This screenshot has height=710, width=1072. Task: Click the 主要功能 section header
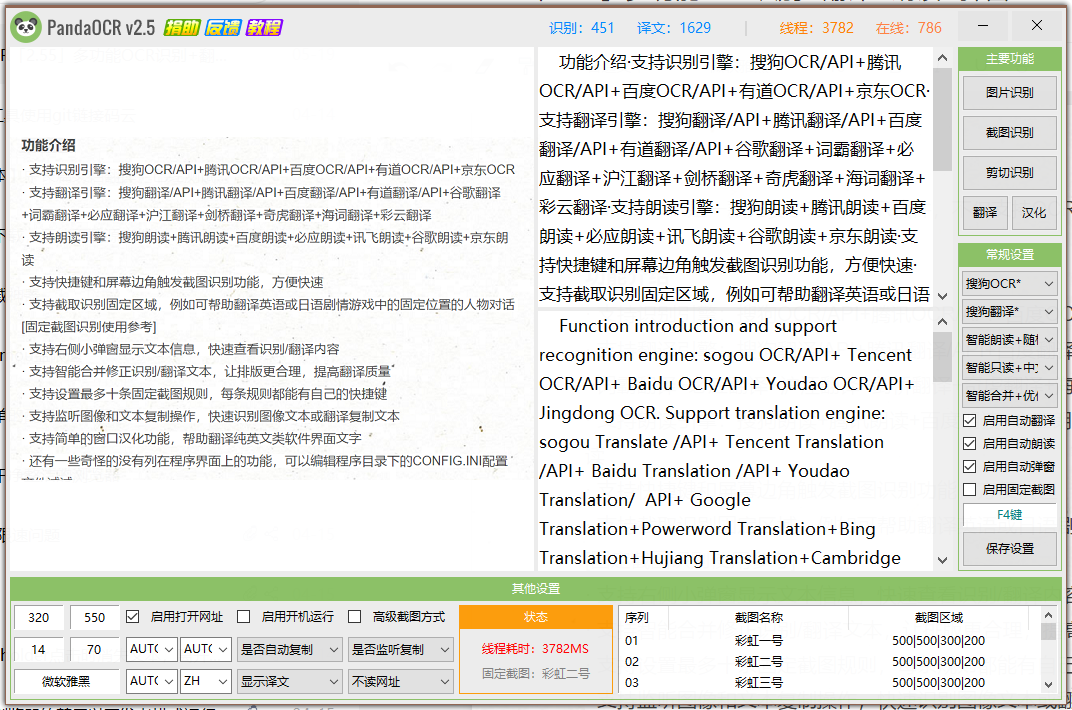coord(1010,59)
